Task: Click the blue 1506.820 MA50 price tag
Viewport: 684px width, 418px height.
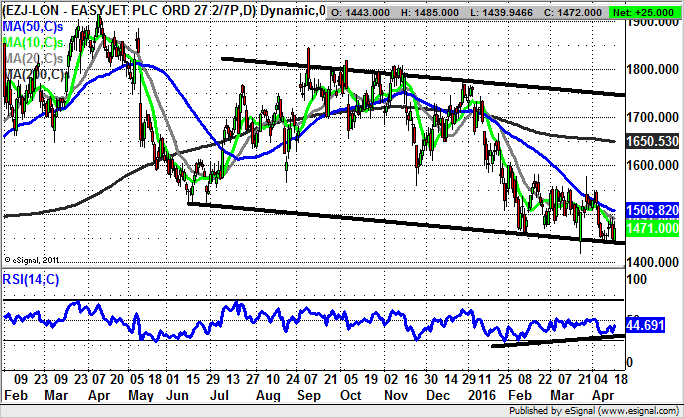Action: 653,211
